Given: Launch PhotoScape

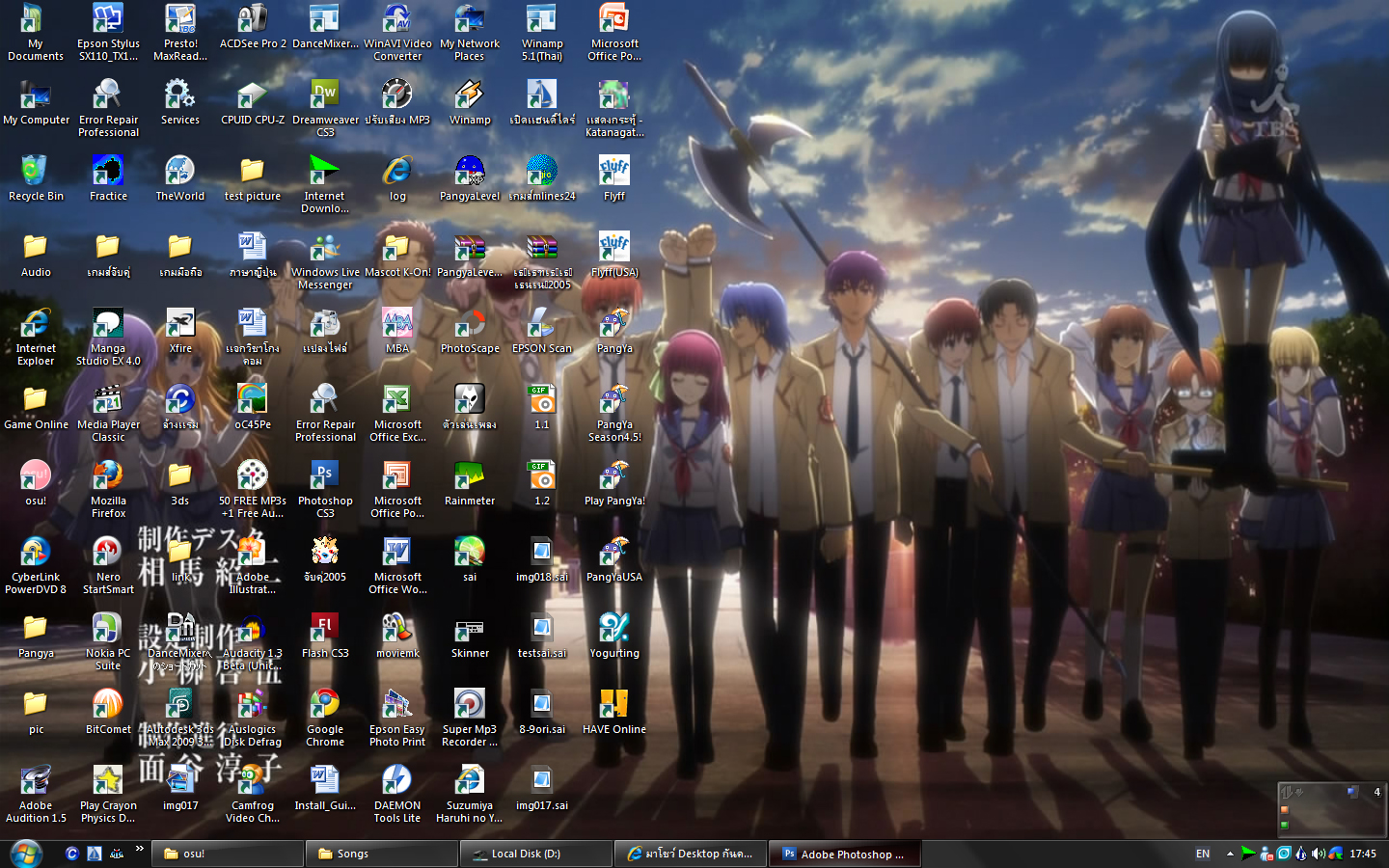Looking at the screenshot, I should [470, 331].
